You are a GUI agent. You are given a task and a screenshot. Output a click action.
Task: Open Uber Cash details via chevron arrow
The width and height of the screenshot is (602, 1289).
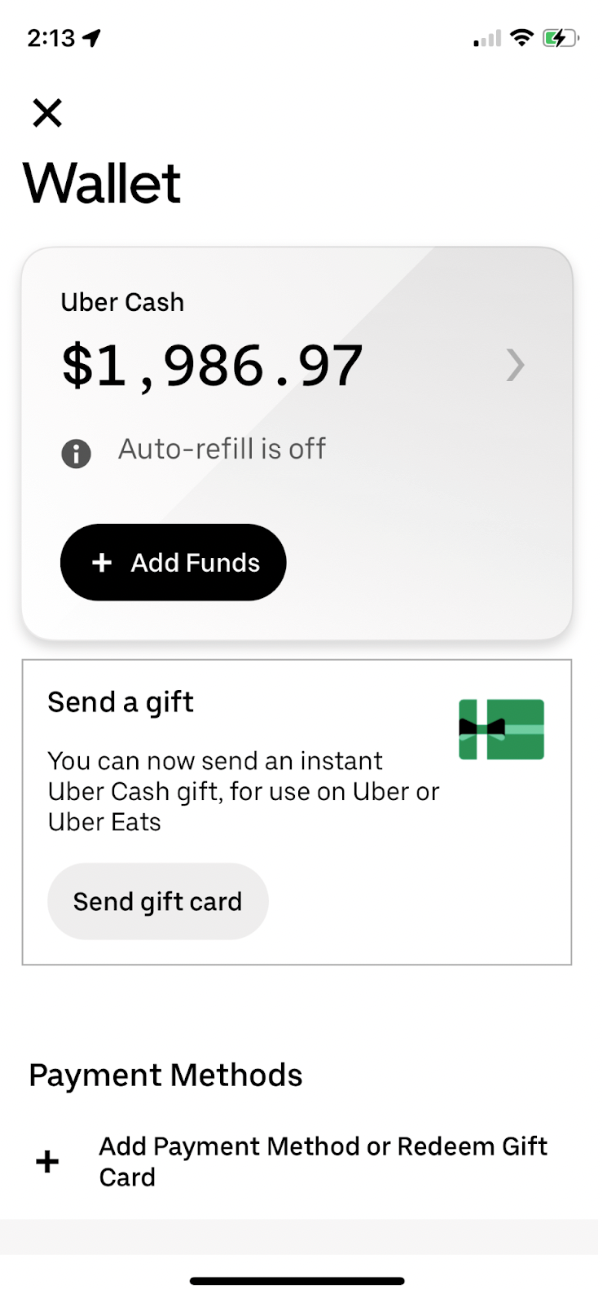pos(515,366)
